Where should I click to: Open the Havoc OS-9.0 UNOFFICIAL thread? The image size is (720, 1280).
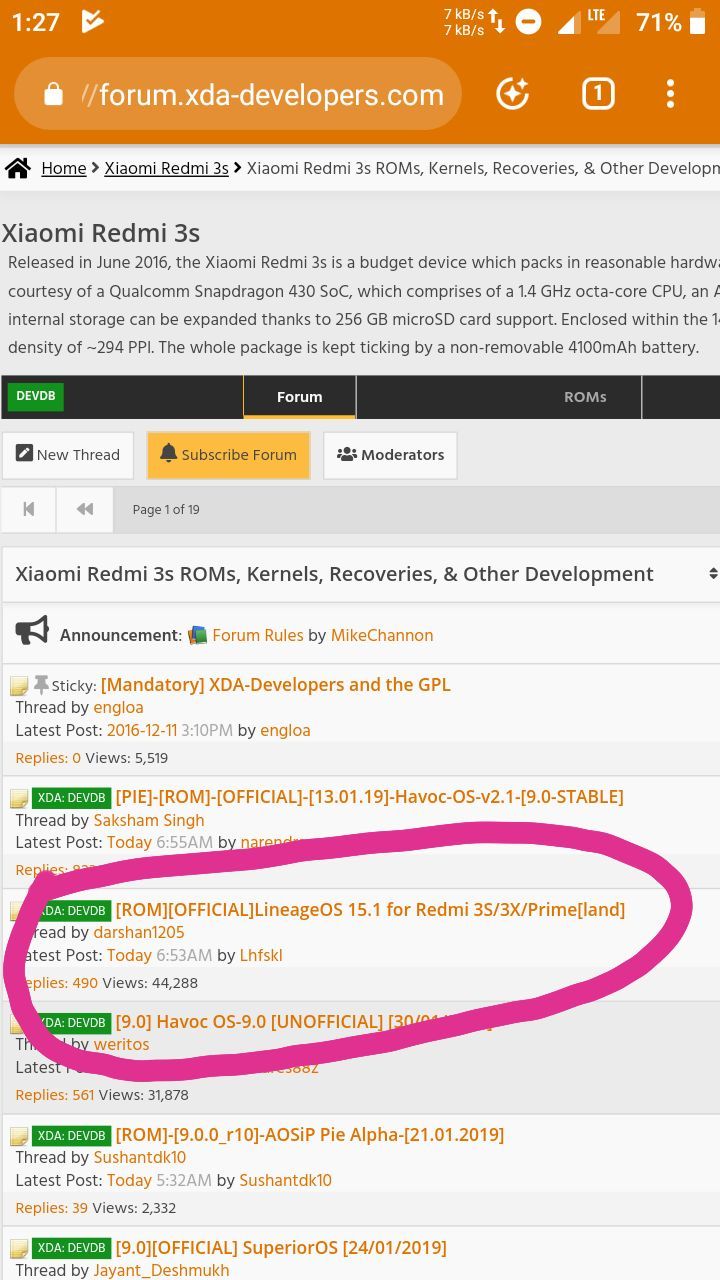pos(302,1022)
